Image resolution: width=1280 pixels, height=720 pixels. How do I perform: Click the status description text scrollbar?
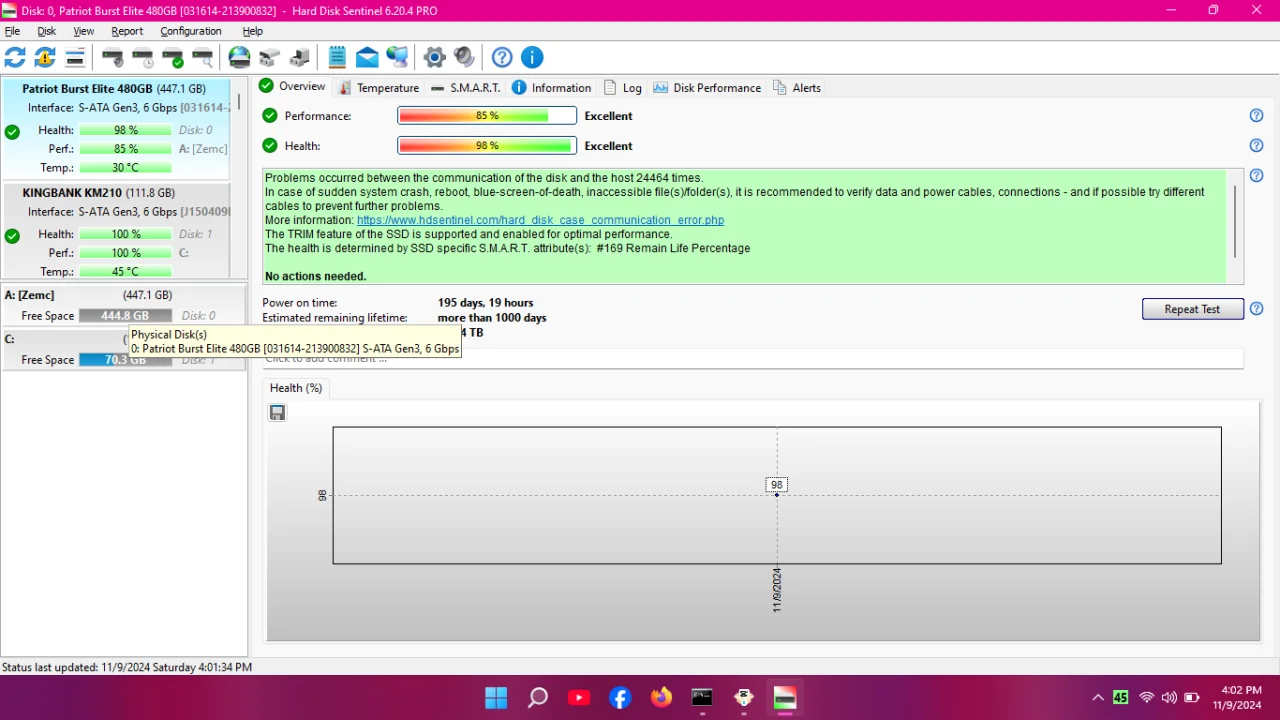[1236, 222]
